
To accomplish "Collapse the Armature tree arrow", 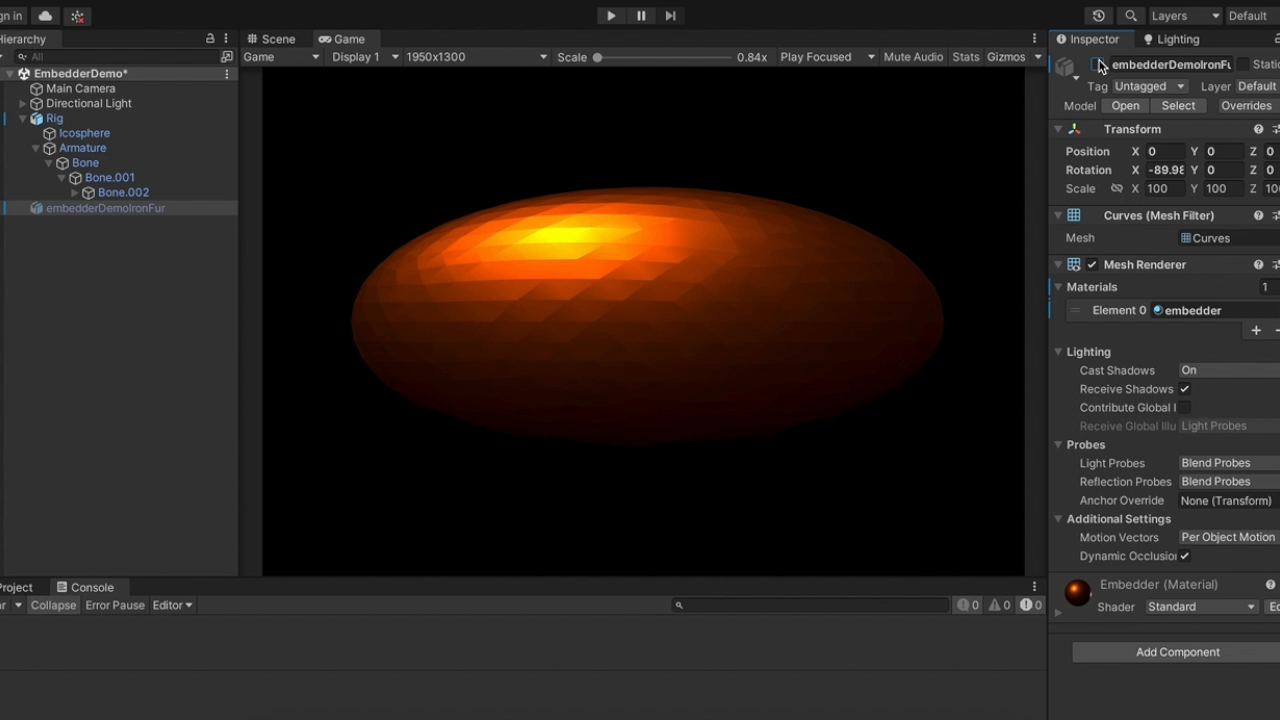I will (x=36, y=149).
